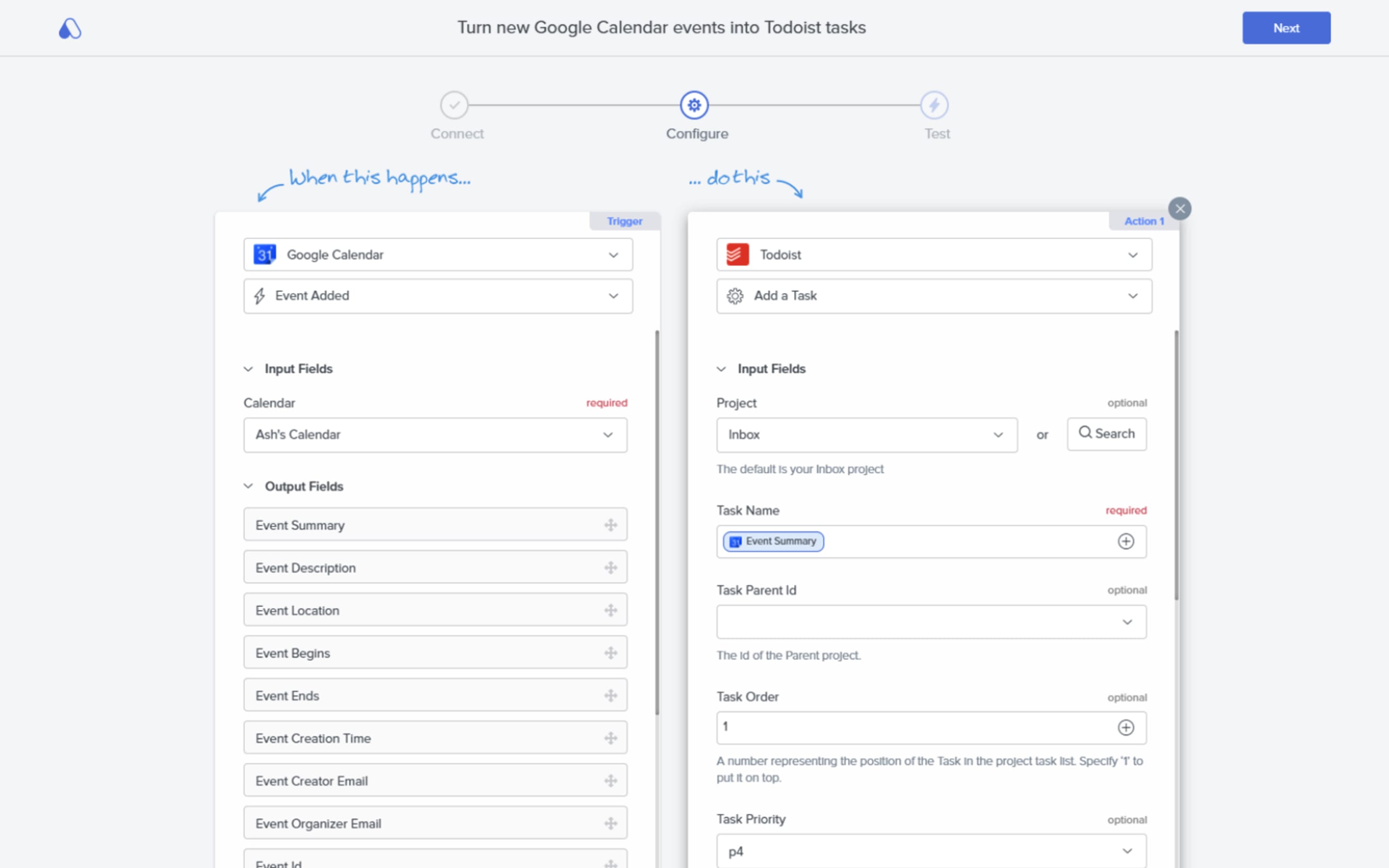The image size is (1389, 868).
Task: Click the Event Summary tag in Task Name
Action: tap(773, 541)
